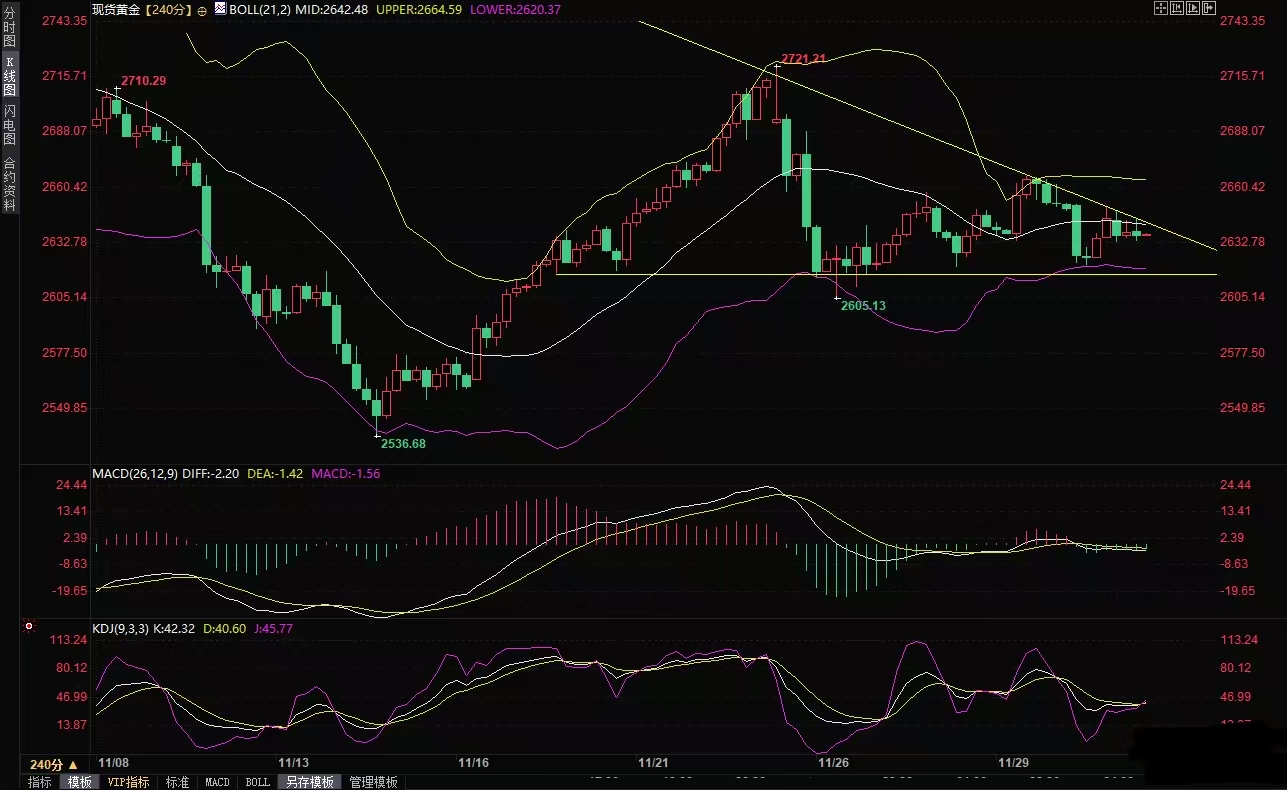Click the right-axis 13.41 MACD label

[1237, 511]
